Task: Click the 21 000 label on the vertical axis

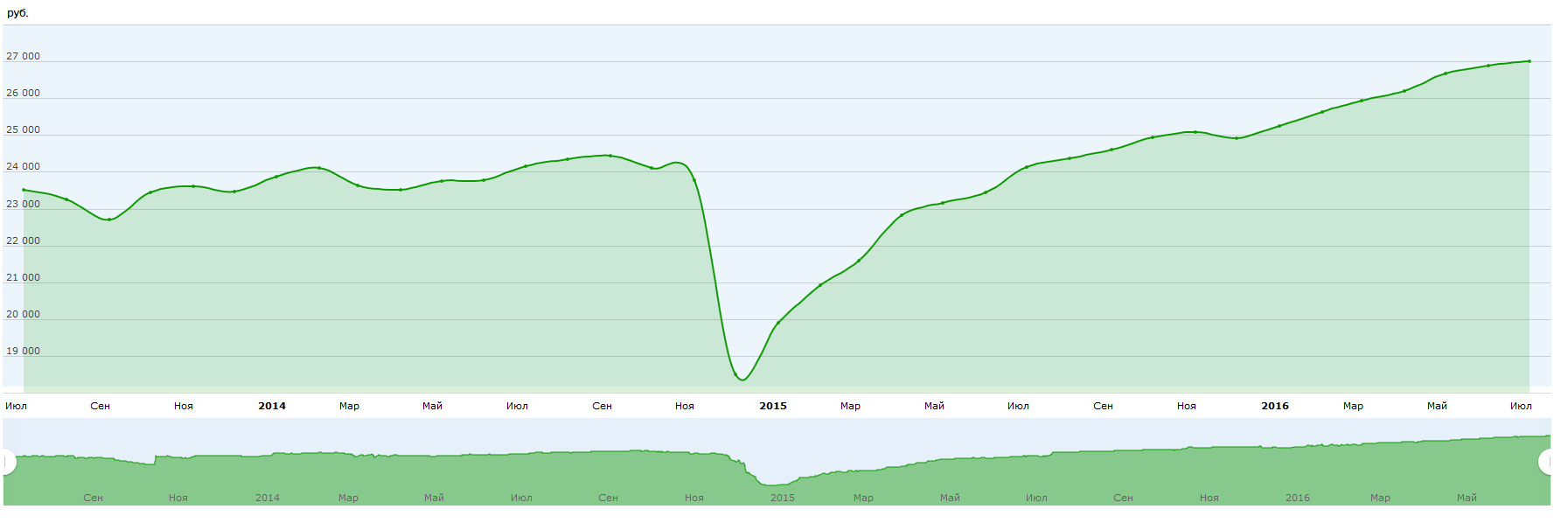Action: pos(24,277)
